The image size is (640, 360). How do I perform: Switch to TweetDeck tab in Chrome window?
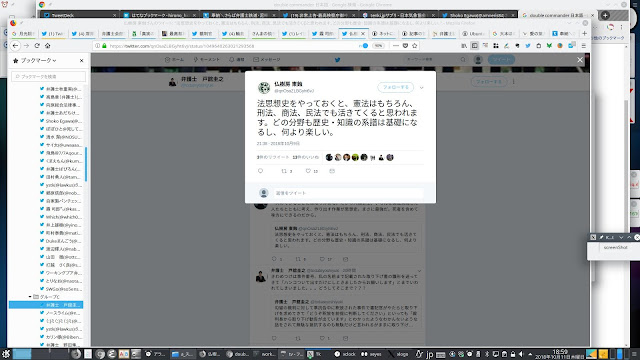pos(79,15)
